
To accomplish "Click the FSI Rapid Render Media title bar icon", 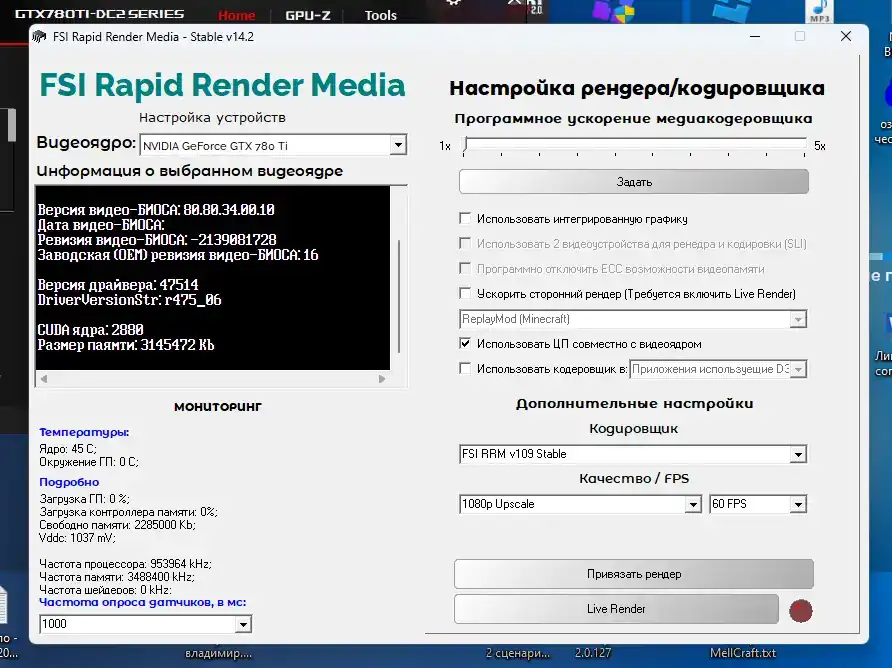I will click(39, 37).
